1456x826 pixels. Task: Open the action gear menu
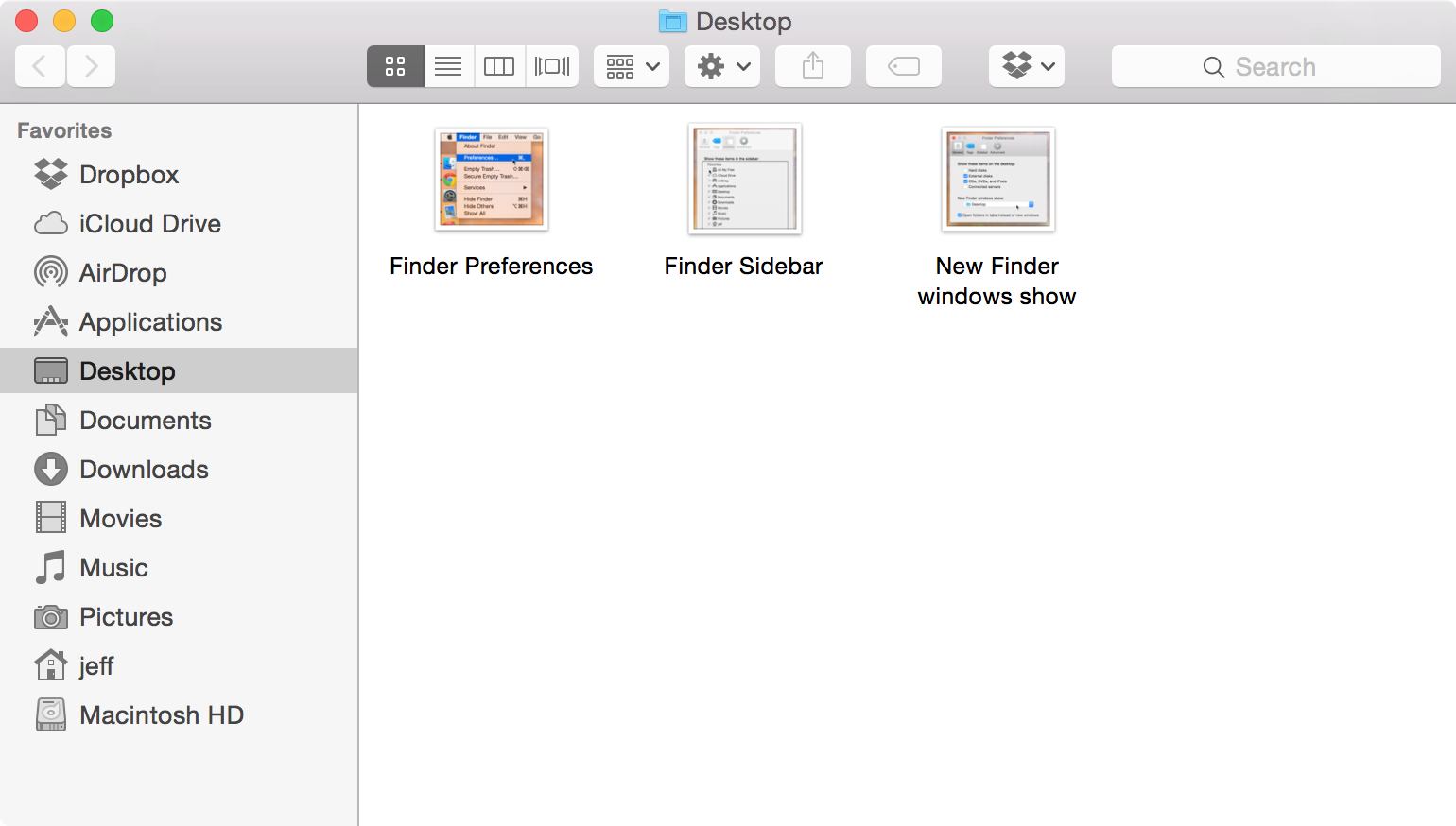pyautogui.click(x=721, y=66)
